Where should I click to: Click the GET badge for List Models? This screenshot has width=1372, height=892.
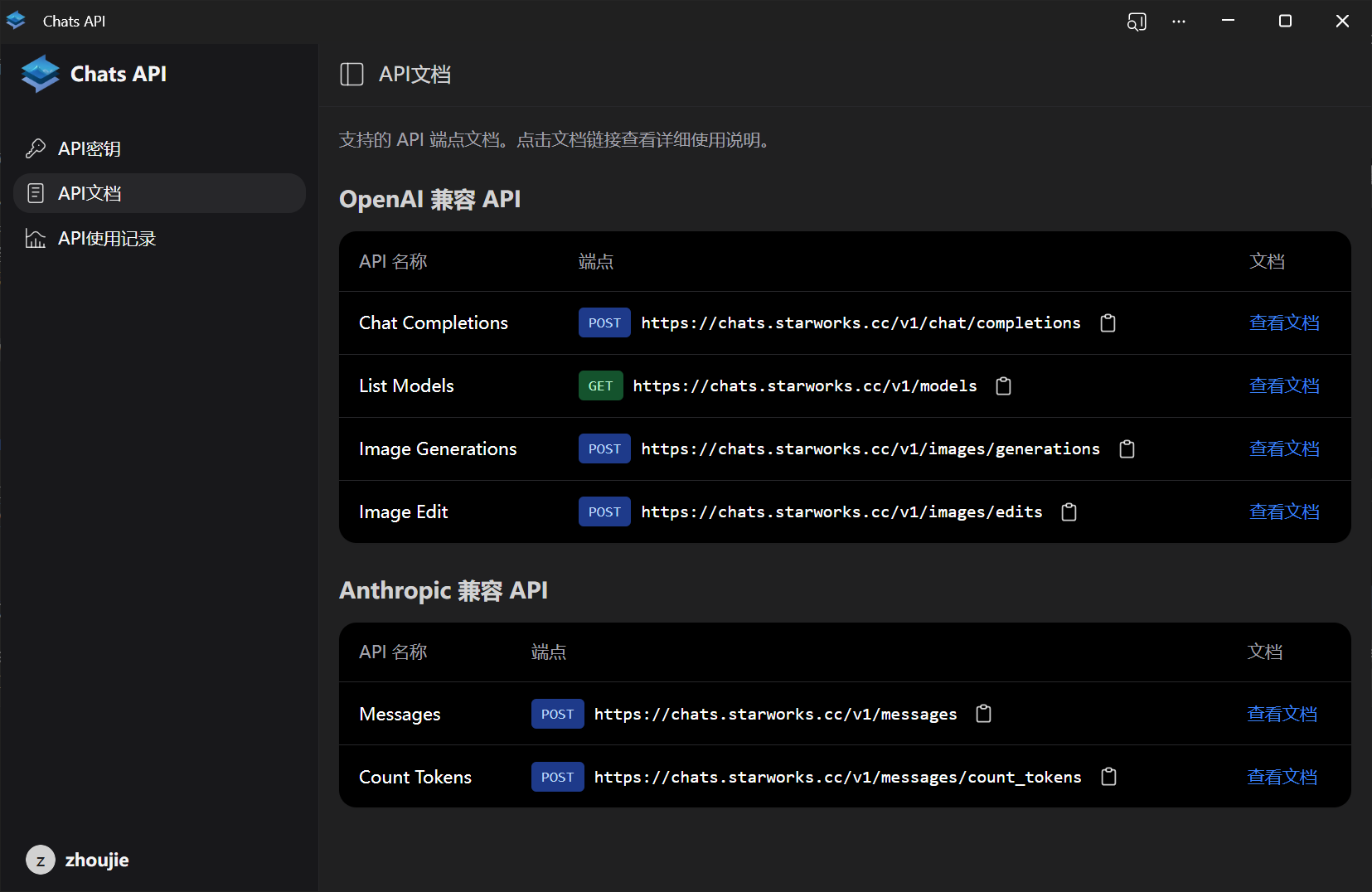(x=600, y=386)
